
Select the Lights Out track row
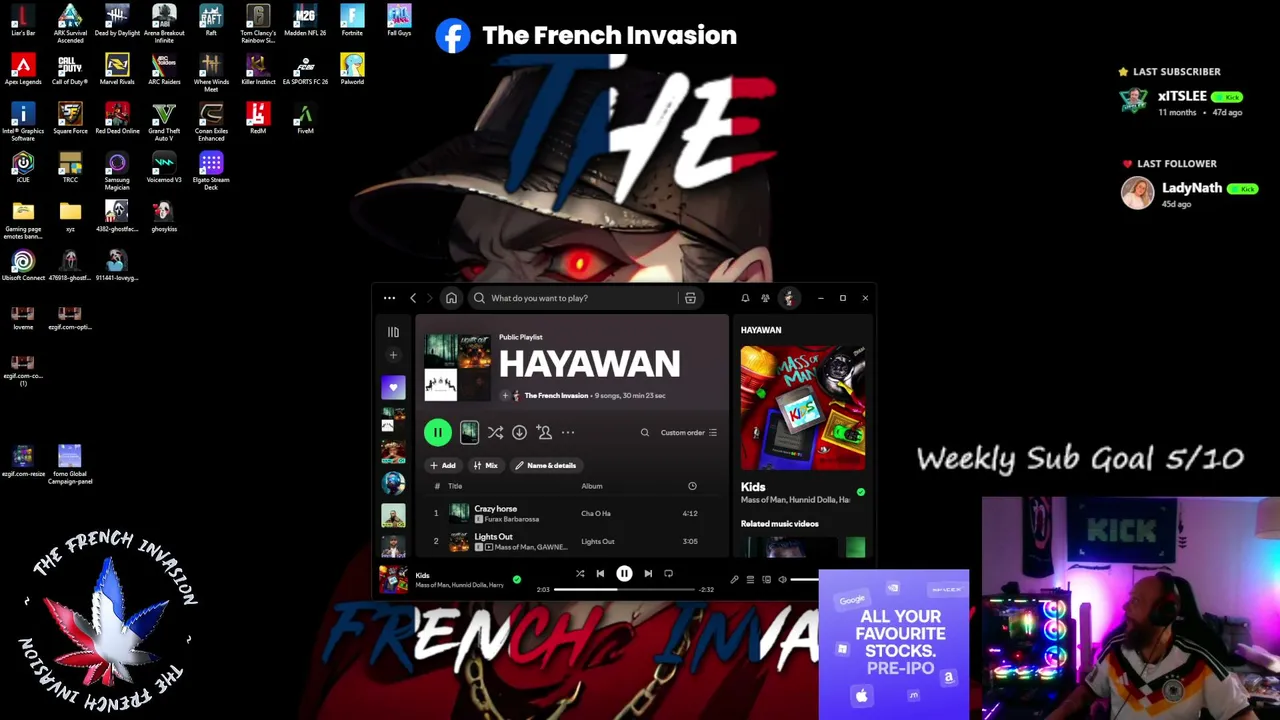point(570,542)
